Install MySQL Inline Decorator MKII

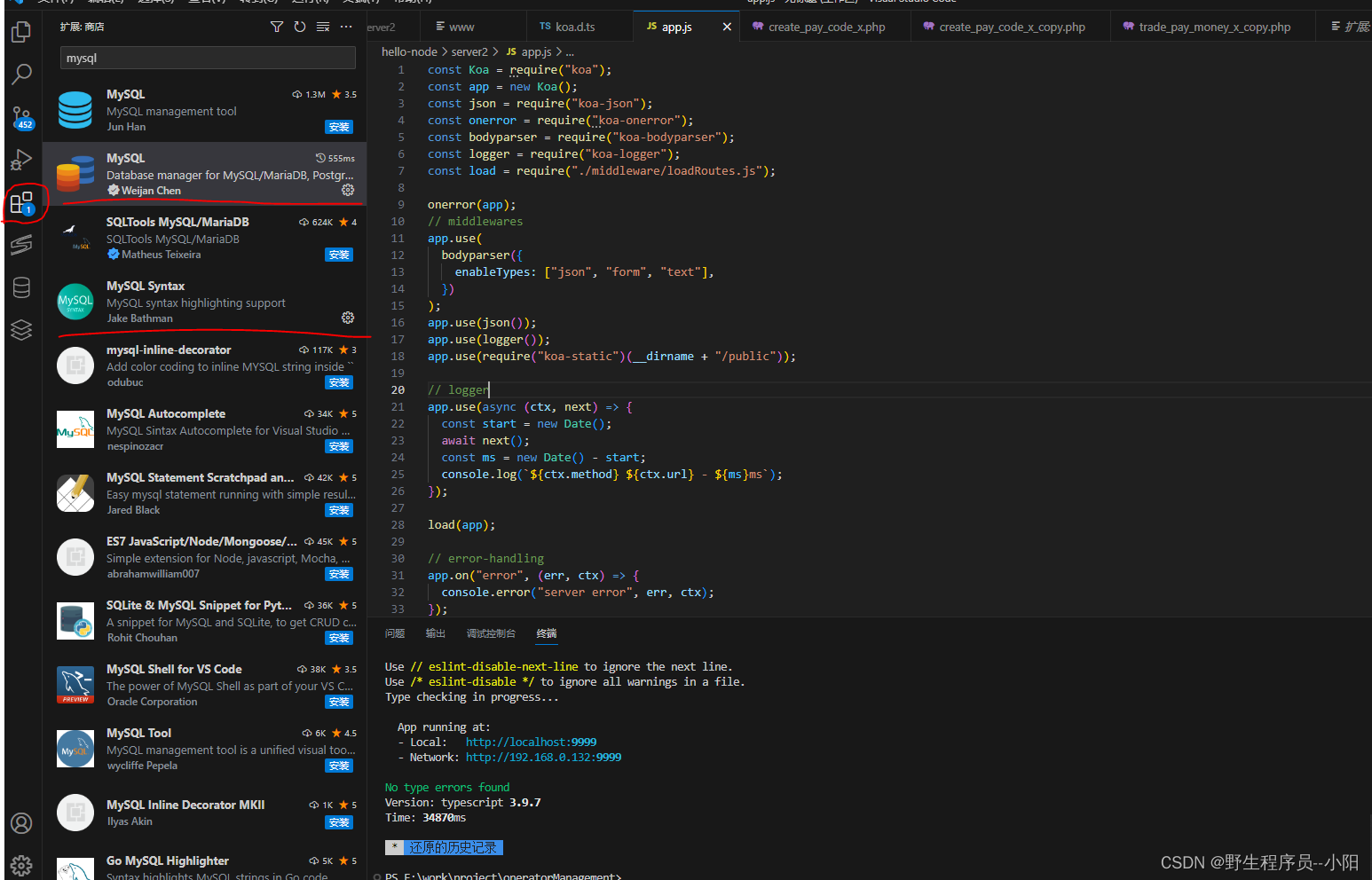[339, 822]
